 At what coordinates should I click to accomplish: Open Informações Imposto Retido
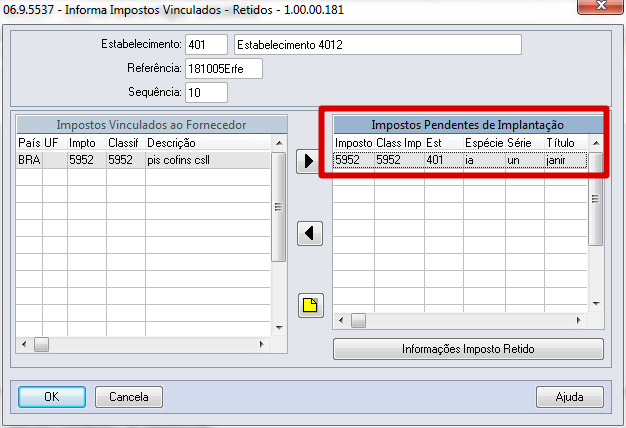[468, 349]
